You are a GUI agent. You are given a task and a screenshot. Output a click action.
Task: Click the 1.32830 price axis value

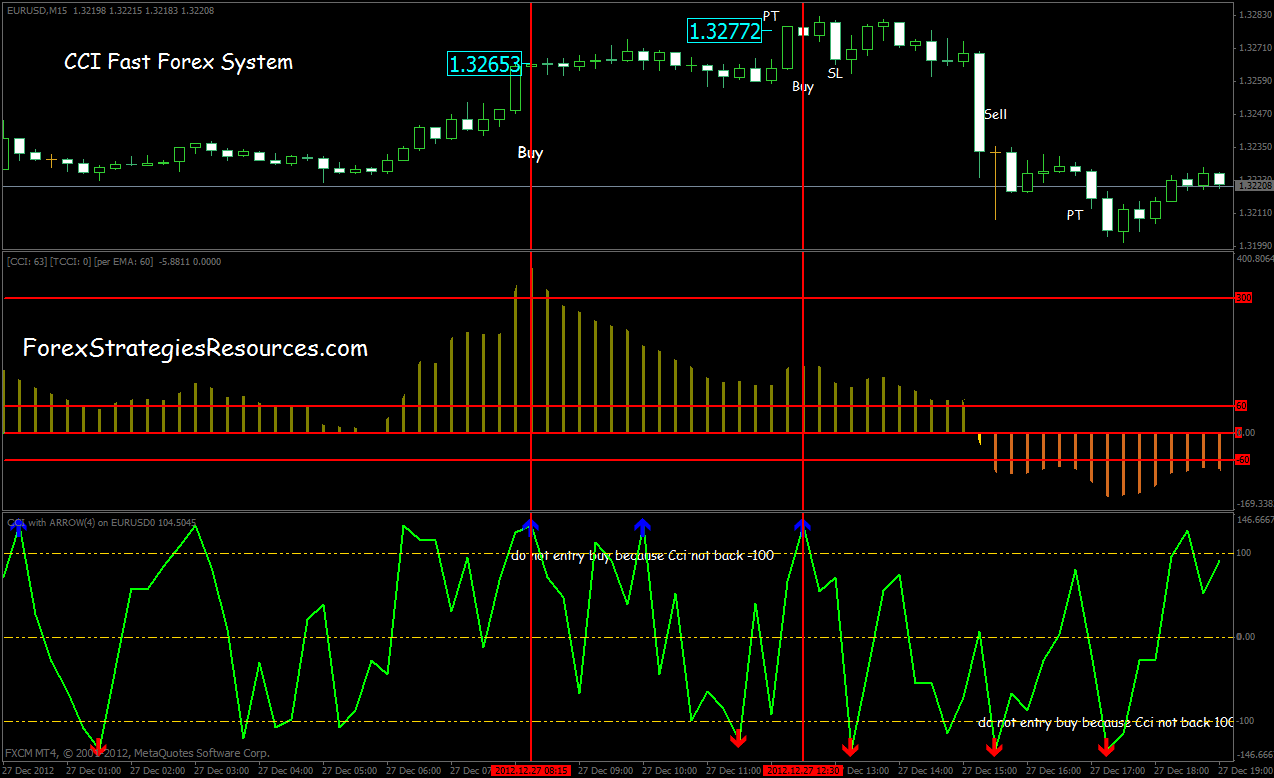pos(1254,15)
